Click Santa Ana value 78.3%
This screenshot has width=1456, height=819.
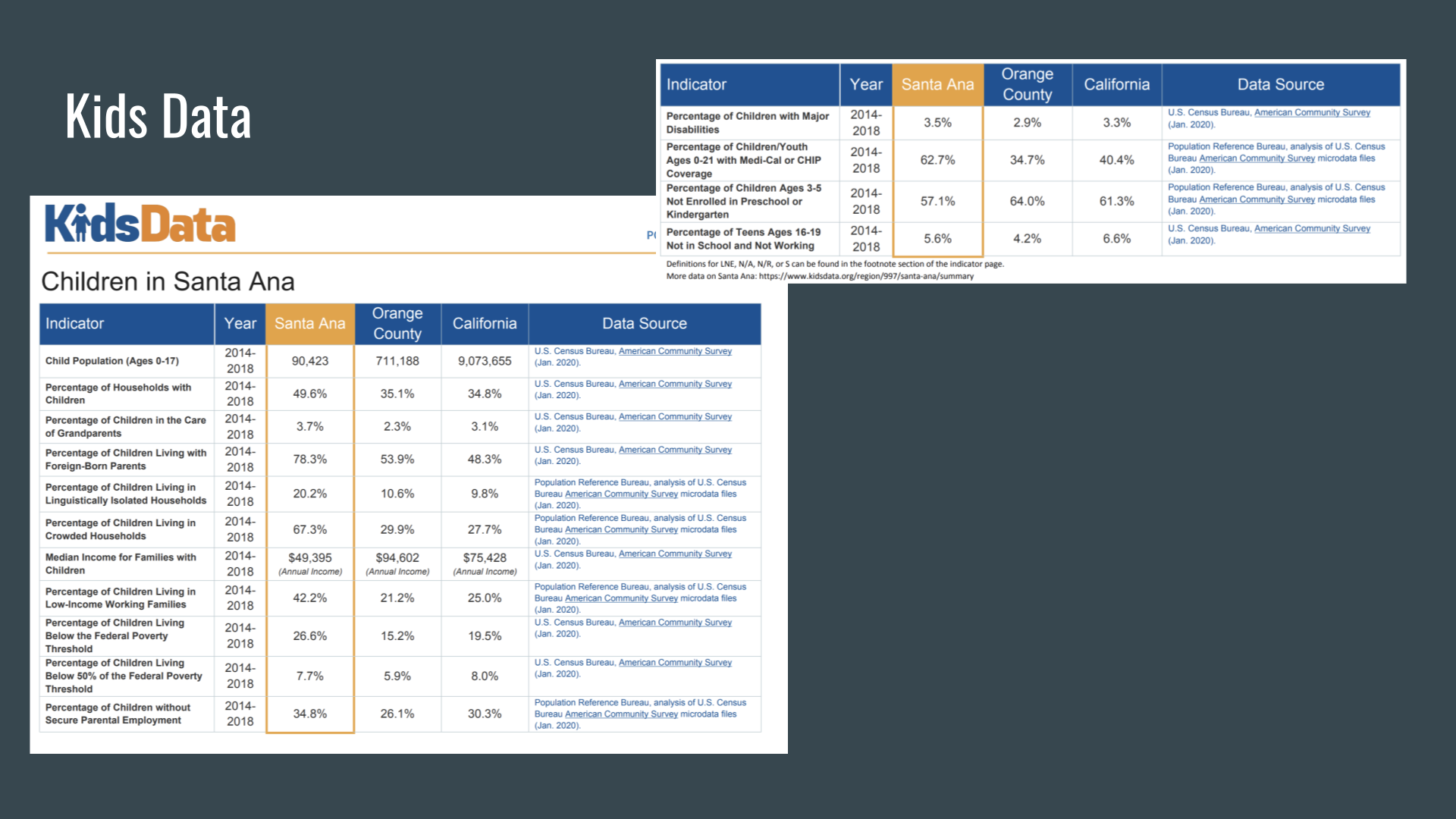point(310,460)
